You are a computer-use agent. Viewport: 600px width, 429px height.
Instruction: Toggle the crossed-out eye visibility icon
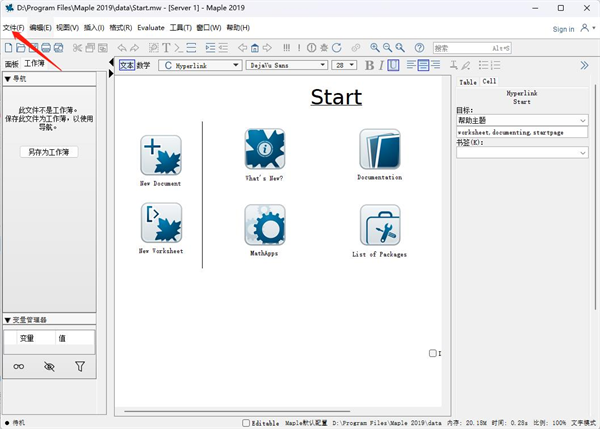50,367
